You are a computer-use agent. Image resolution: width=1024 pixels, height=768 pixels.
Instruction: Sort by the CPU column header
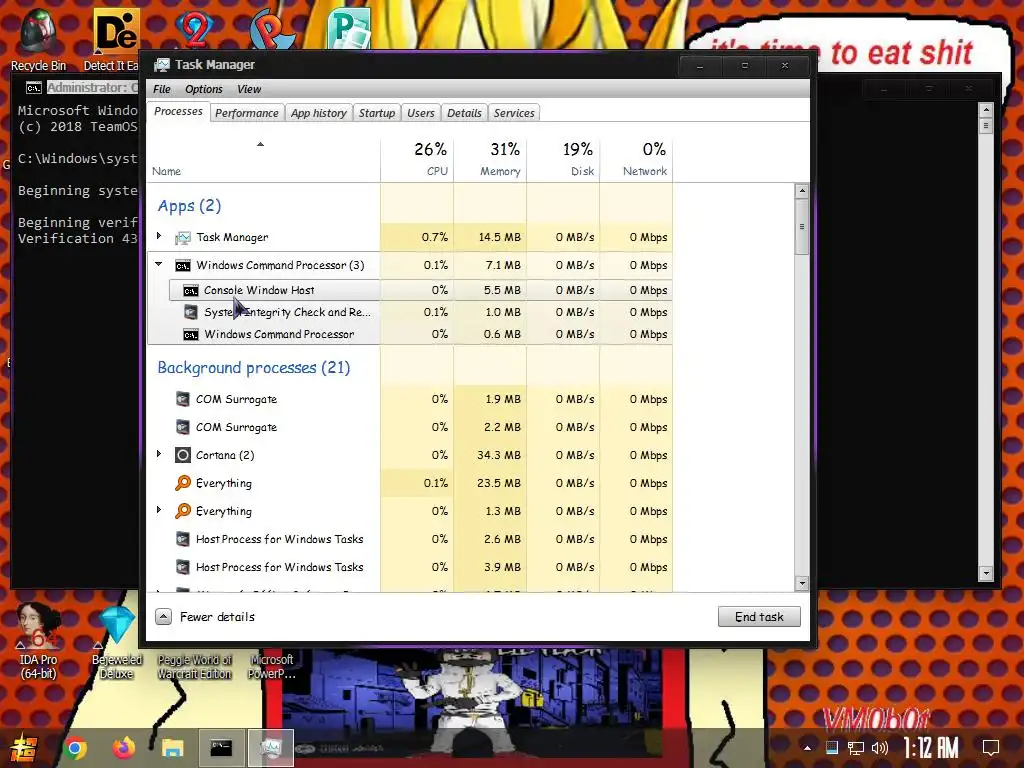click(417, 159)
